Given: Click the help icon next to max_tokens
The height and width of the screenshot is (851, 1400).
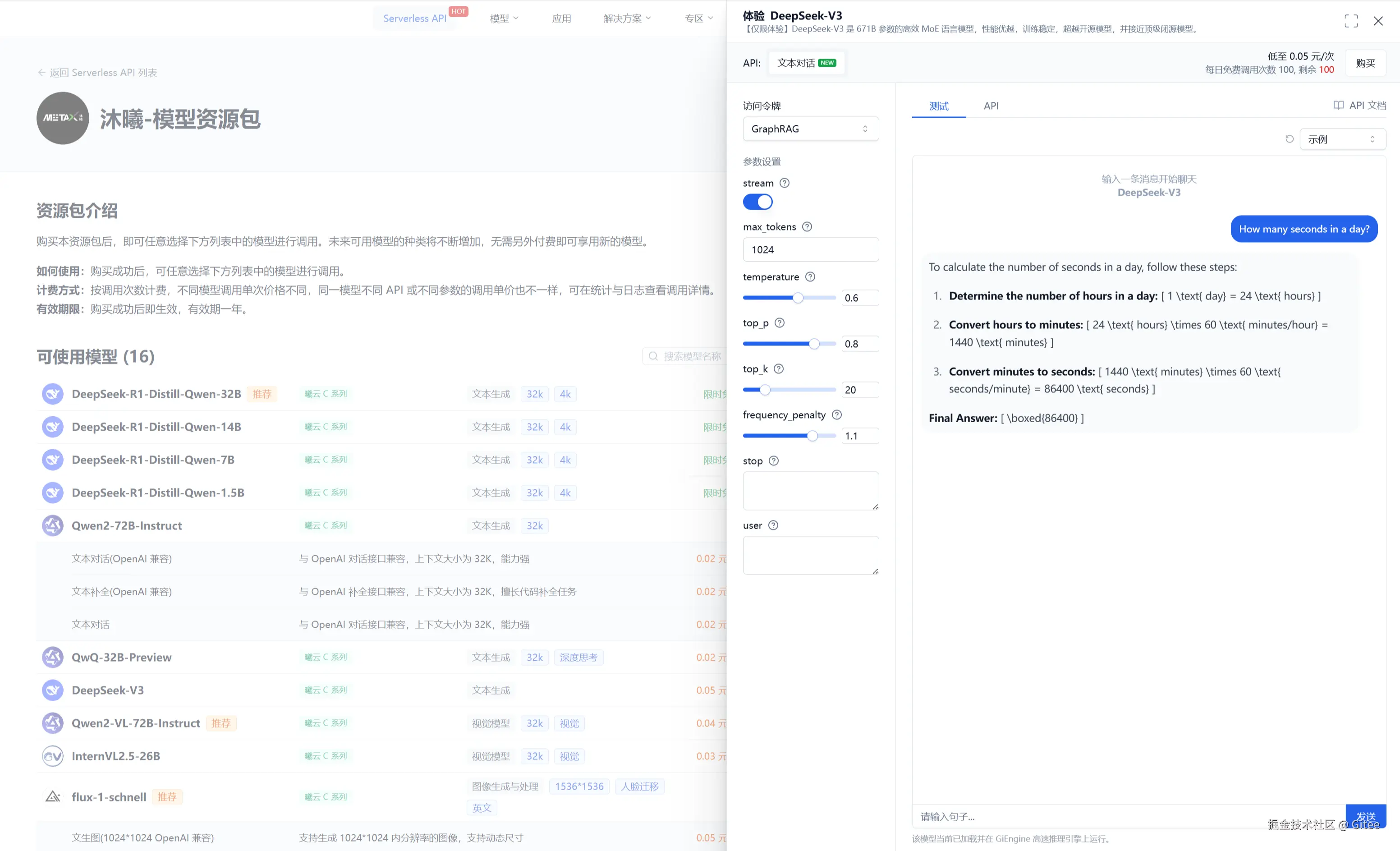Looking at the screenshot, I should (807, 227).
